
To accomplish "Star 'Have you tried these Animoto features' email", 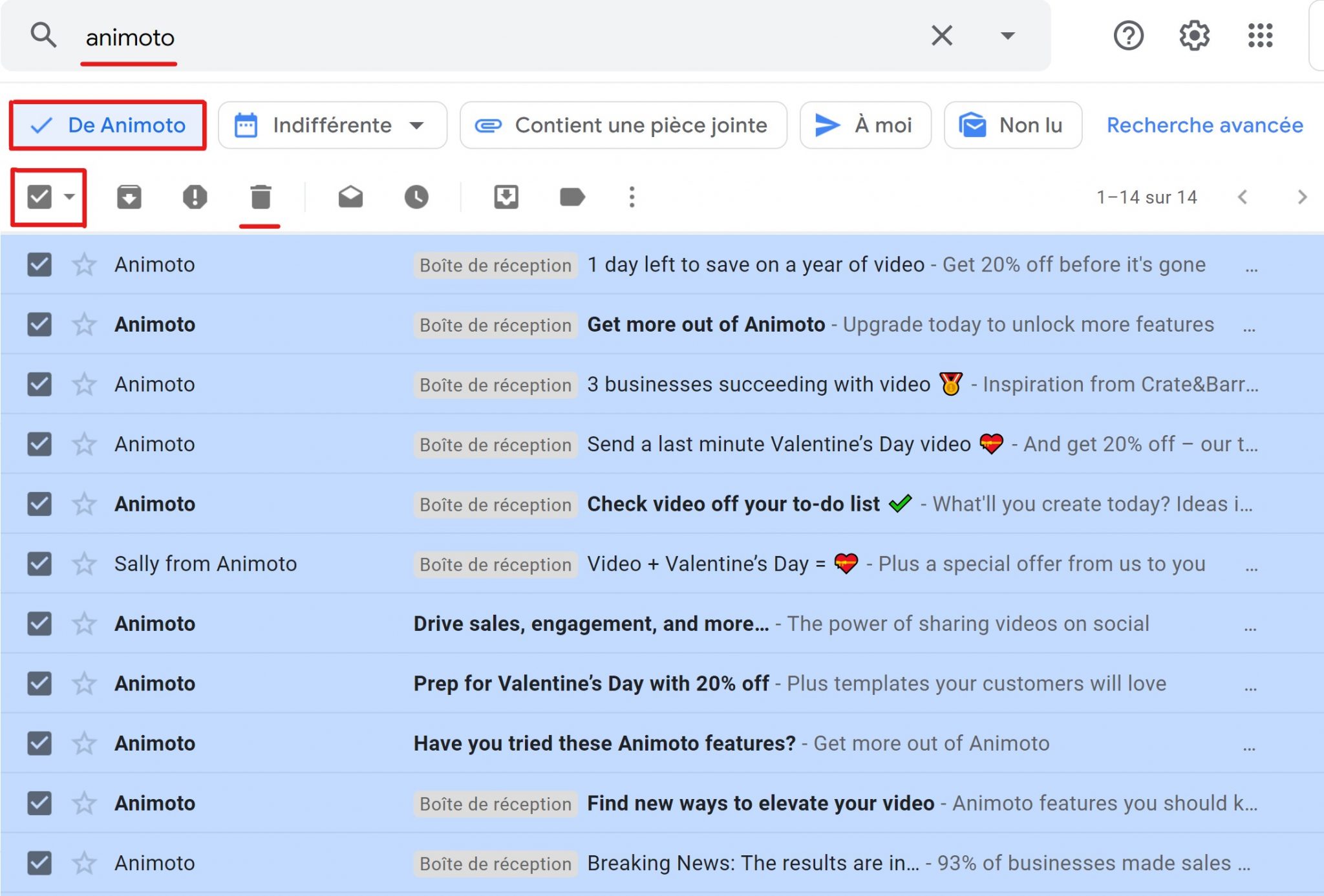I will (x=84, y=743).
